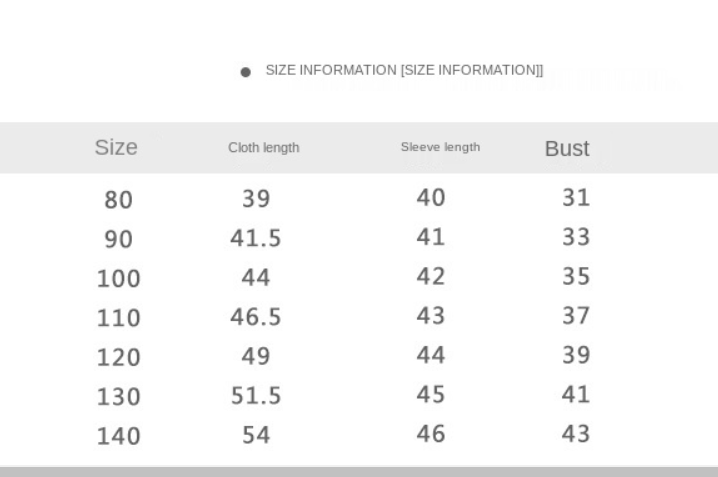Click cloth length value 46.5

256,317
